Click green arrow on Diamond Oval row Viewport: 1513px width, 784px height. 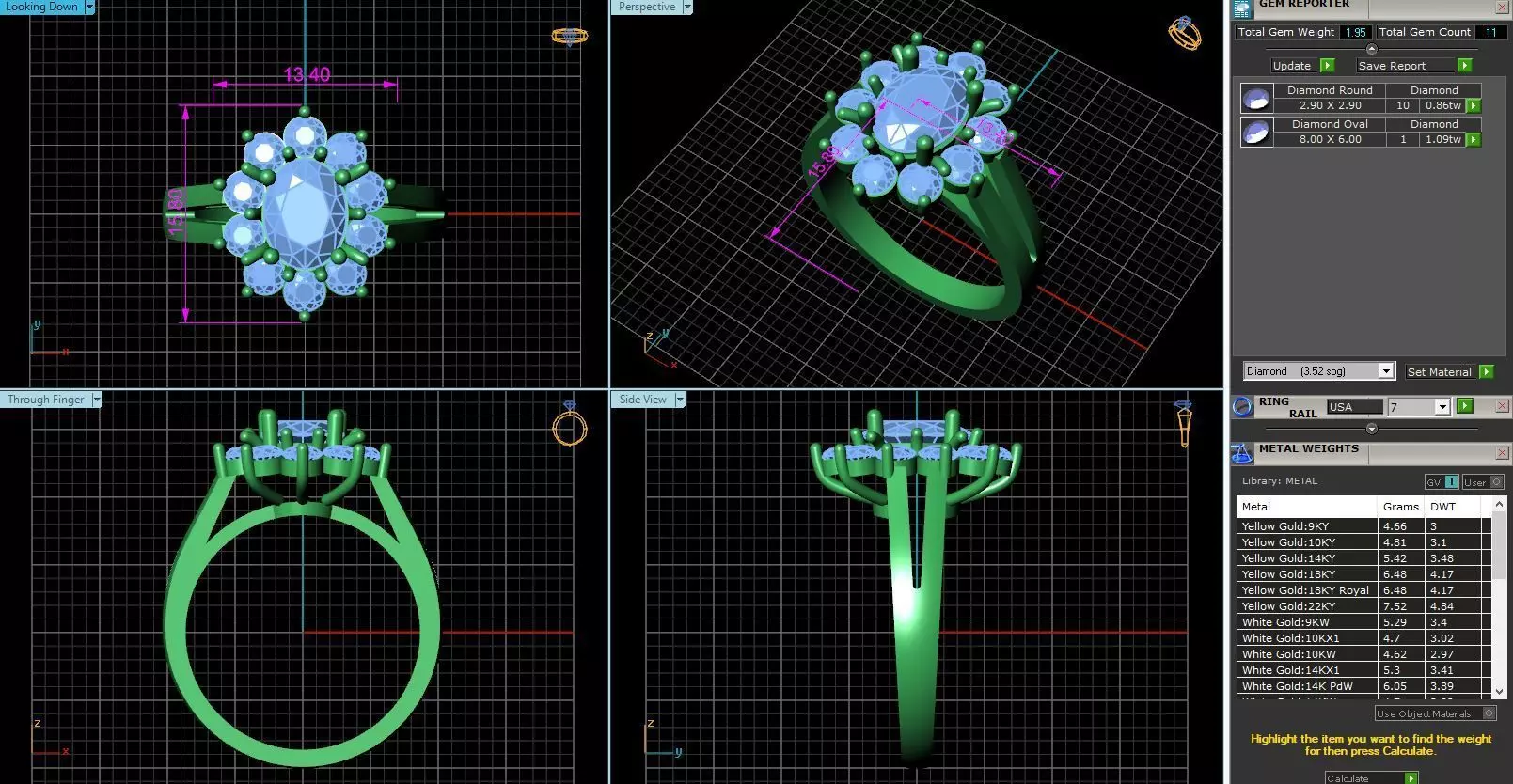(1474, 140)
